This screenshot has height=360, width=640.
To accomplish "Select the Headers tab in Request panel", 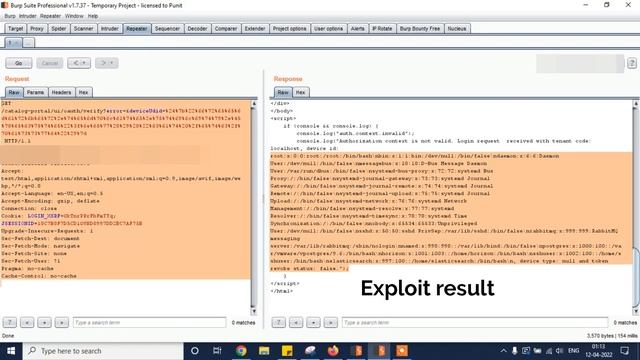I will pyautogui.click(x=61, y=92).
